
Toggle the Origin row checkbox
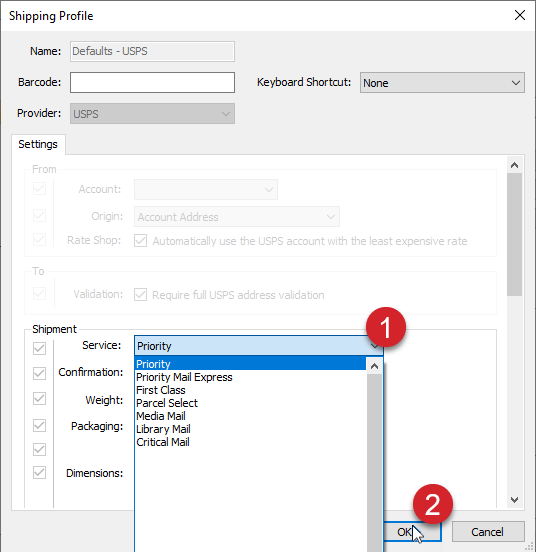[39, 215]
